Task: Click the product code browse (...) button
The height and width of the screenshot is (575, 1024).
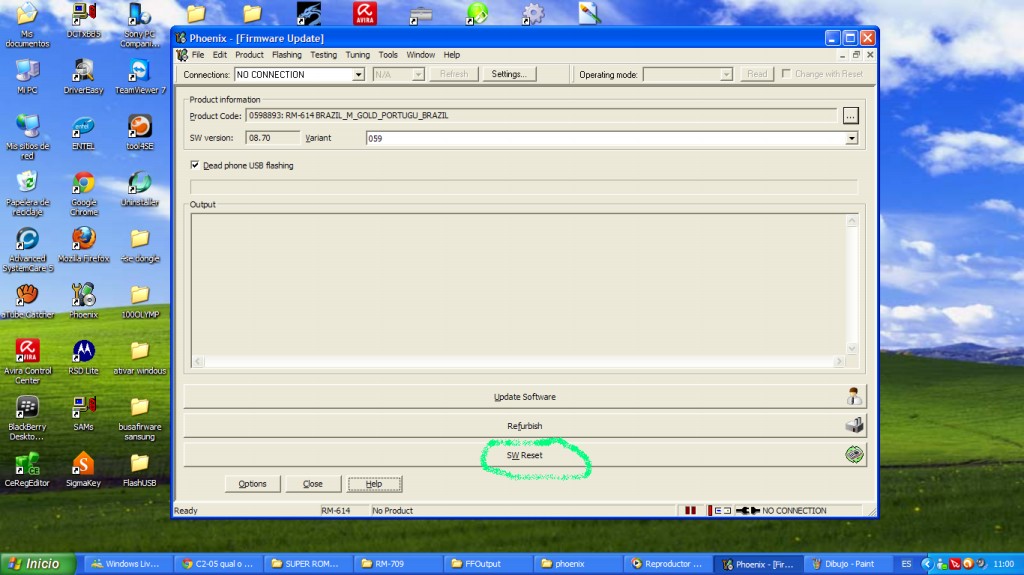Action: click(850, 116)
